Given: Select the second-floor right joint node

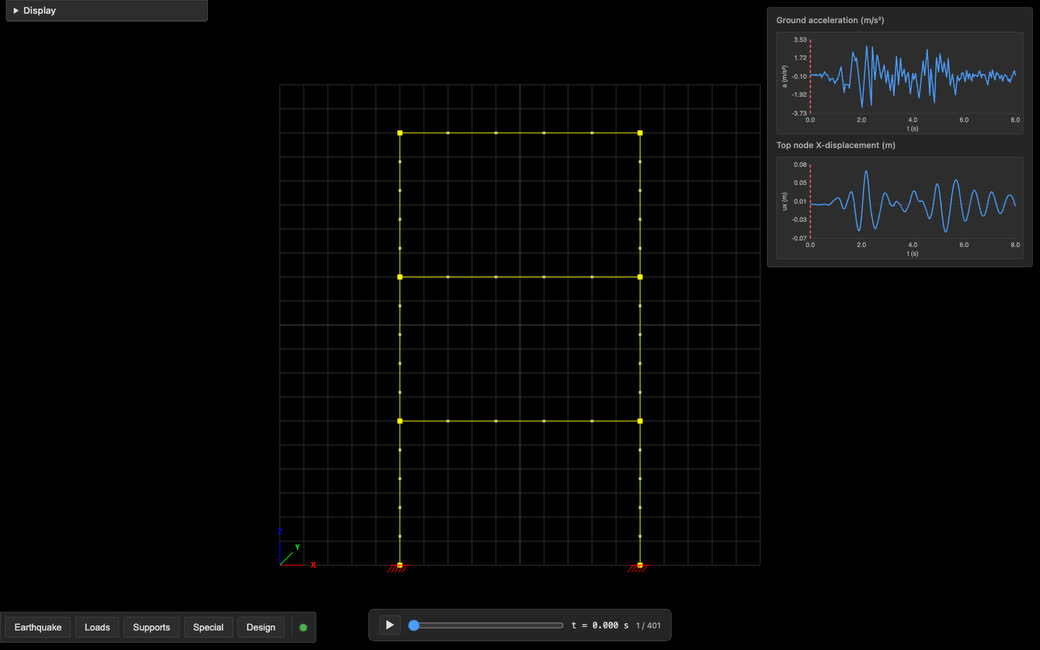Looking at the screenshot, I should [x=640, y=277].
